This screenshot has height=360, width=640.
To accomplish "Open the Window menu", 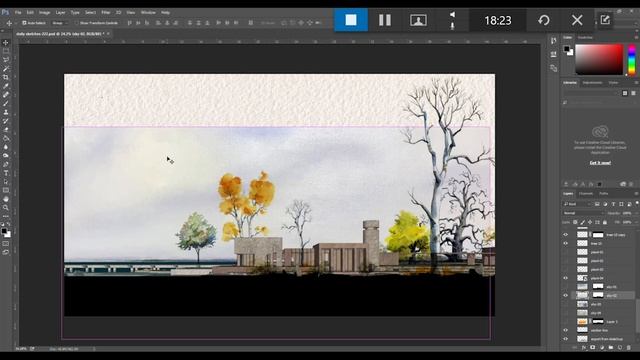I will [x=148, y=13].
